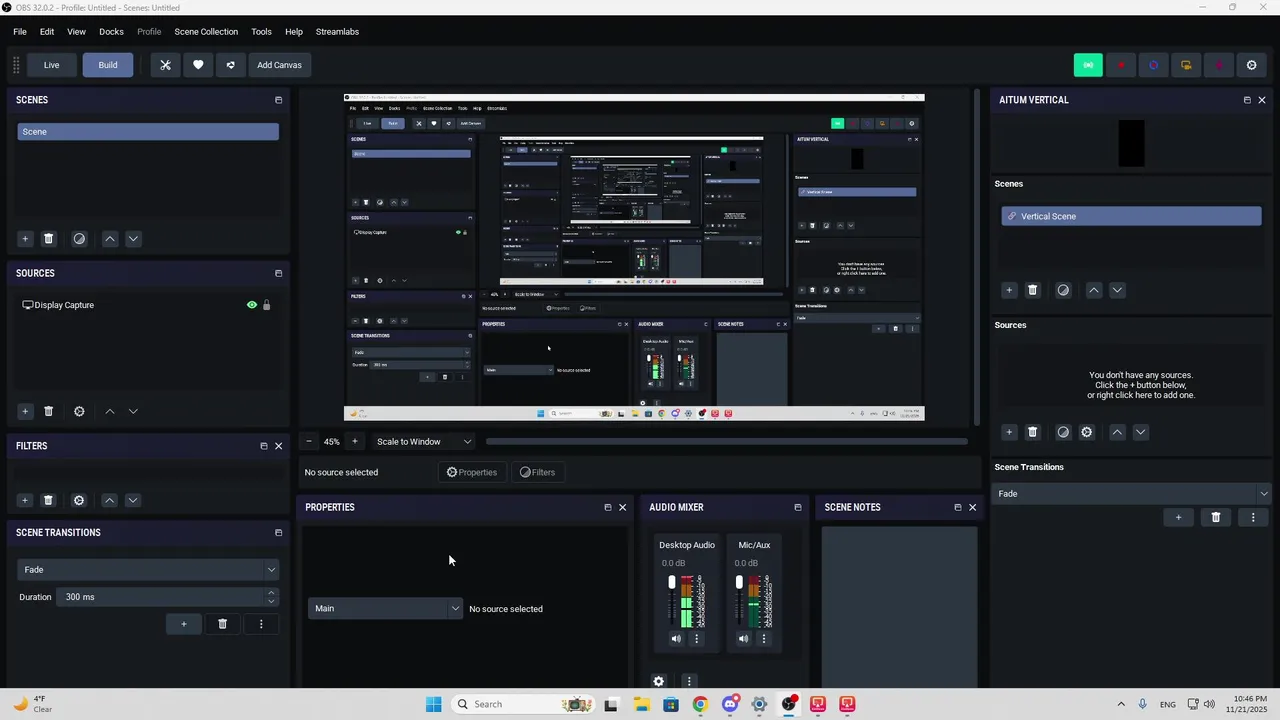Show hidden tray icons chevron
1280x720 pixels.
1121,704
